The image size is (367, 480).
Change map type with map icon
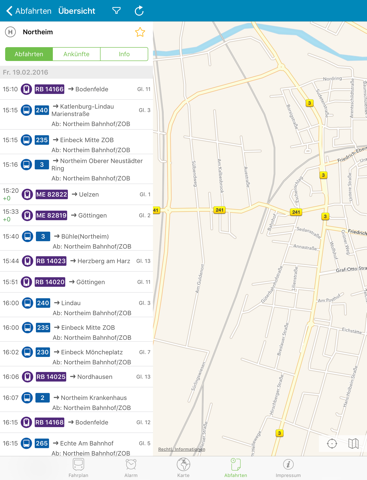pyautogui.click(x=353, y=444)
